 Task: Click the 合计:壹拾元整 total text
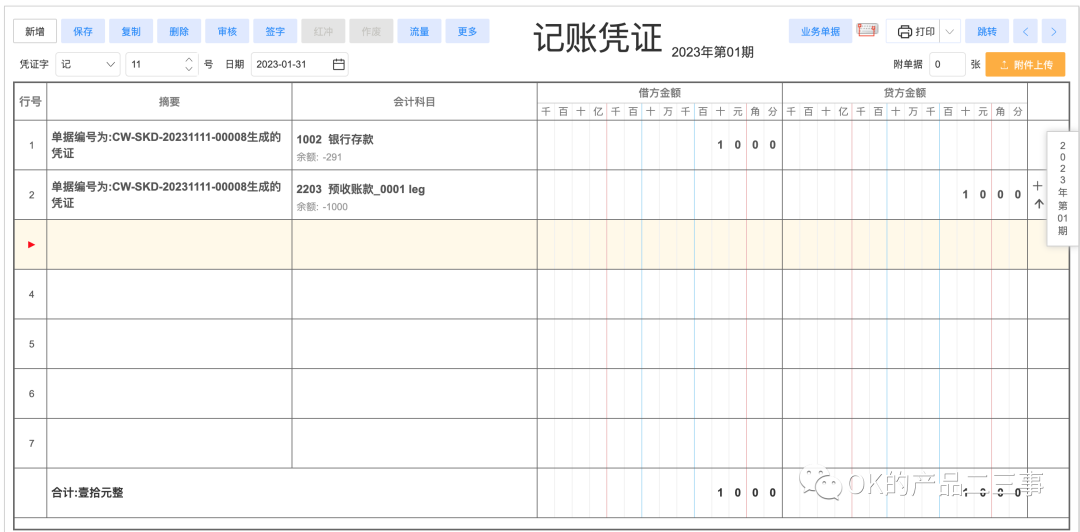[88, 493]
